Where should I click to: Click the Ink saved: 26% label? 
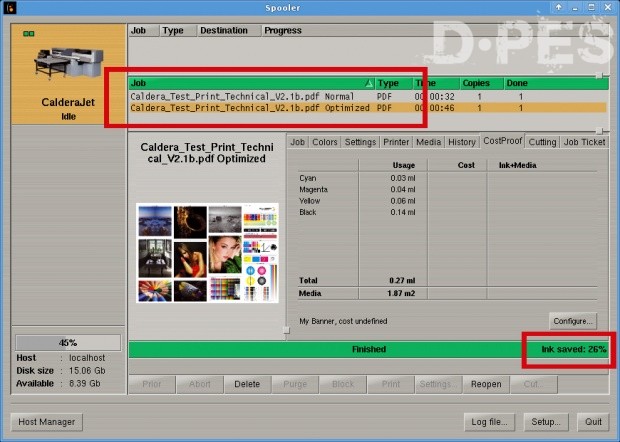(573, 349)
